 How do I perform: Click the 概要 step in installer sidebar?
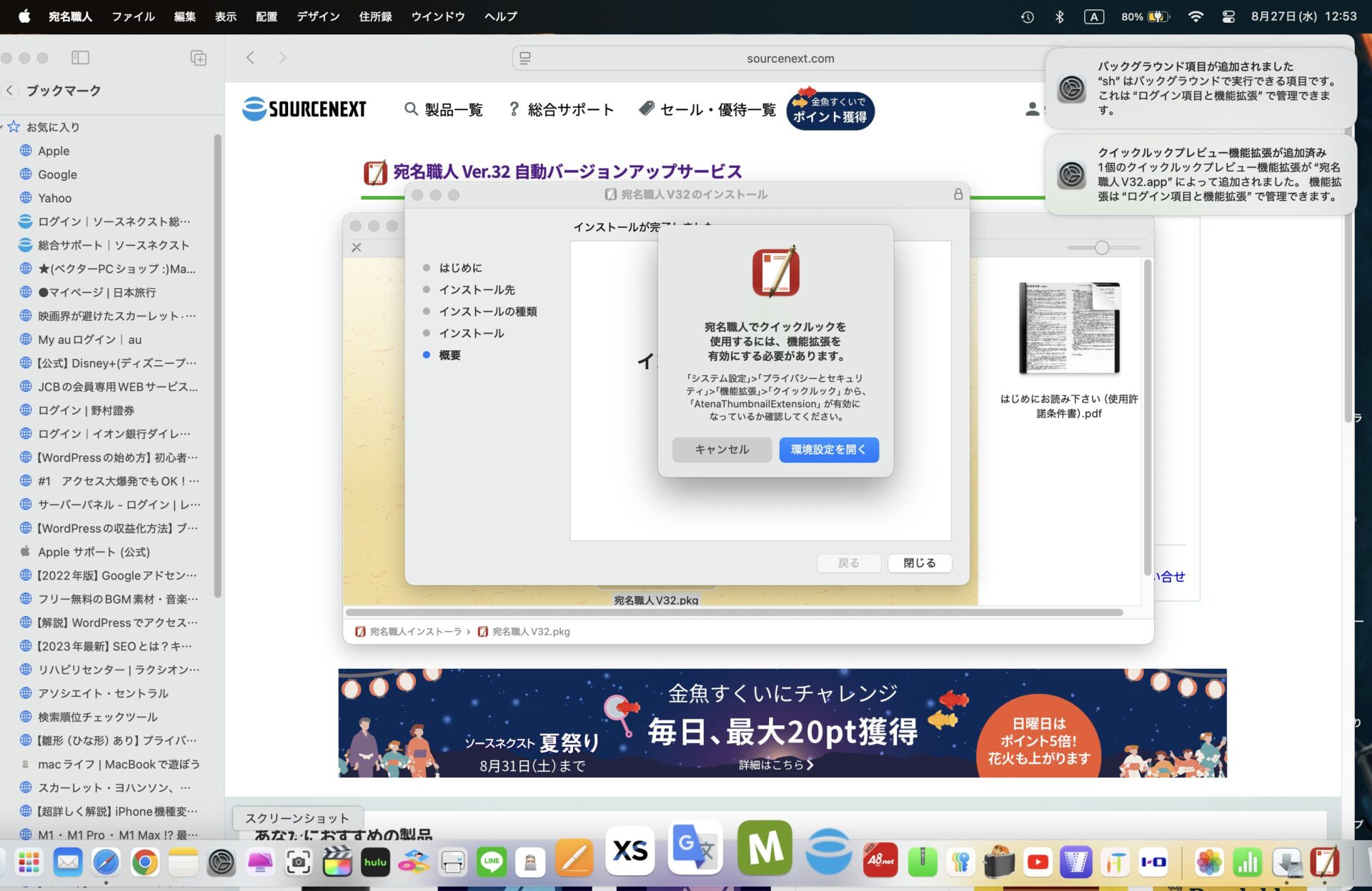click(x=449, y=355)
